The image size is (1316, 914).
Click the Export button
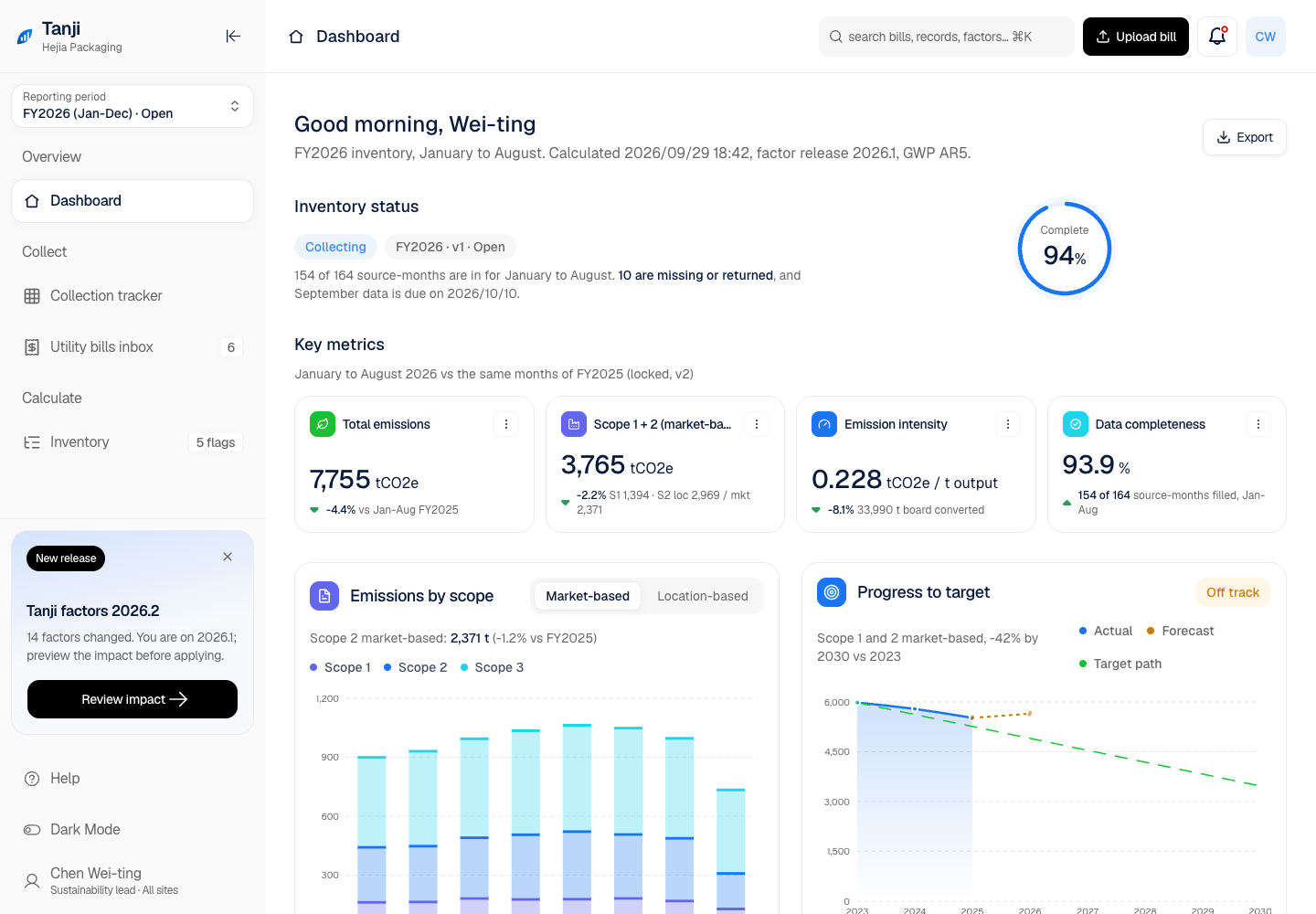pyautogui.click(x=1245, y=137)
